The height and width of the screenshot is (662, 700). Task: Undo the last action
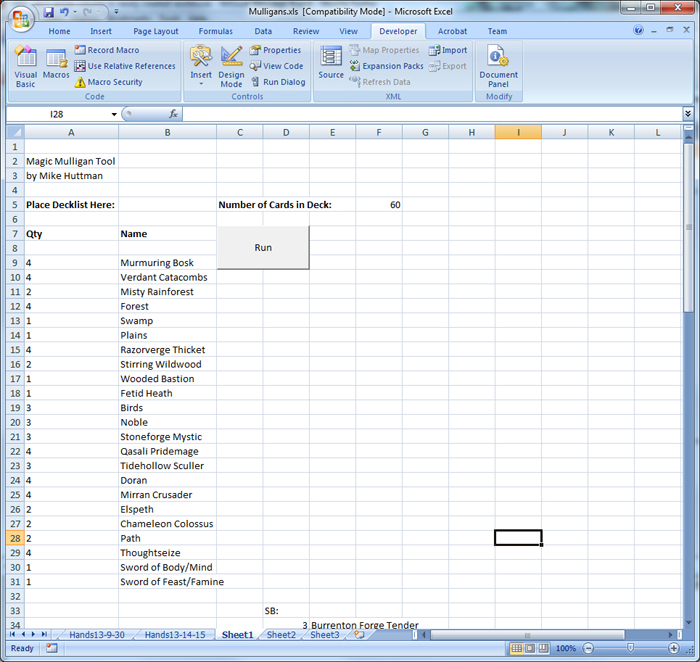64,12
